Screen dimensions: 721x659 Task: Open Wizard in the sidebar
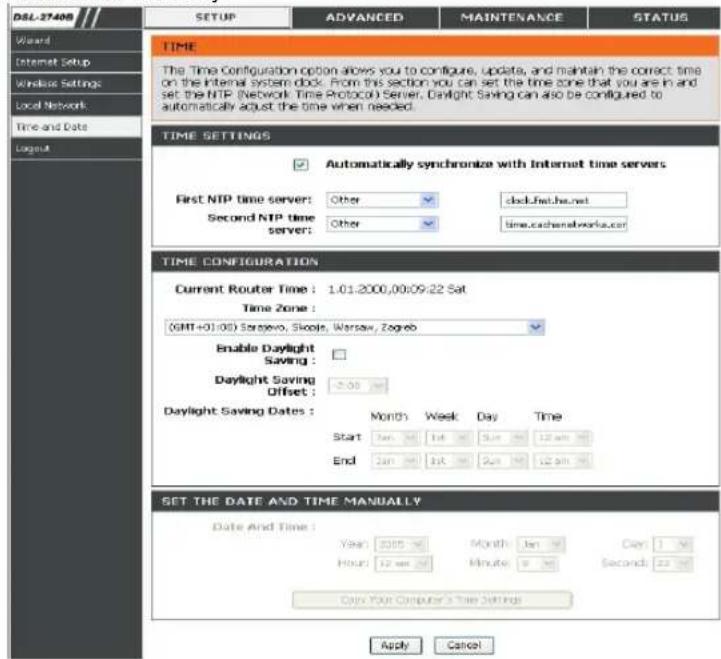point(76,40)
